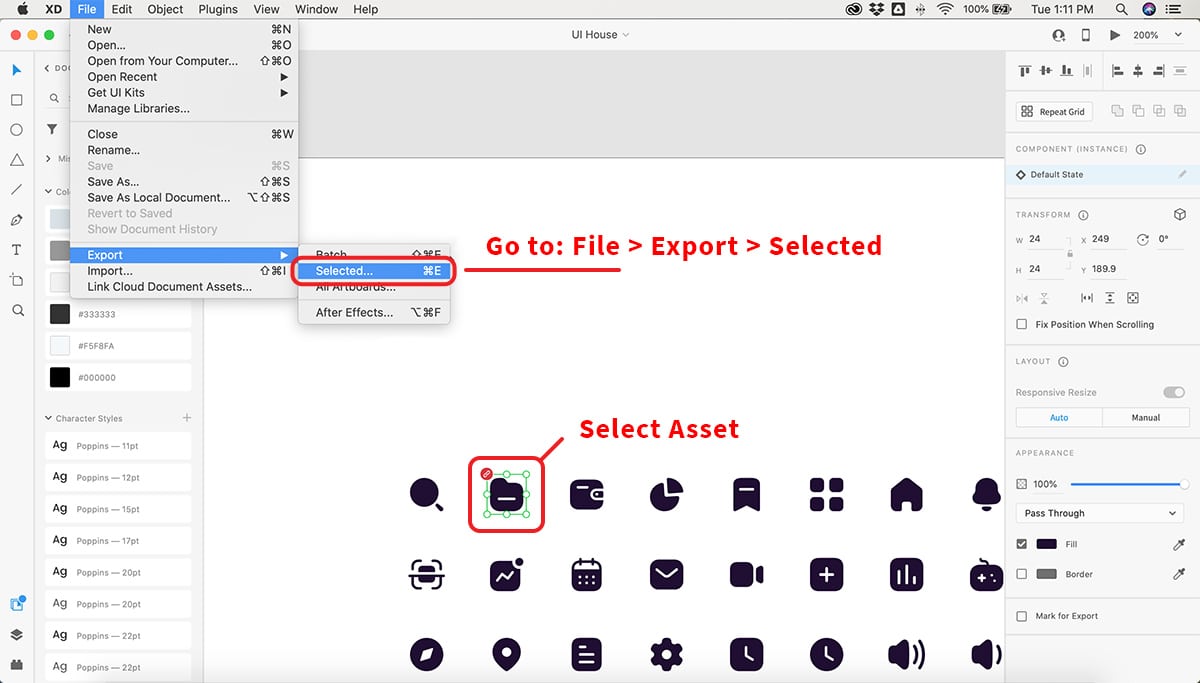Collapse the Character Styles section
Image resolution: width=1200 pixels, height=683 pixels.
point(48,418)
